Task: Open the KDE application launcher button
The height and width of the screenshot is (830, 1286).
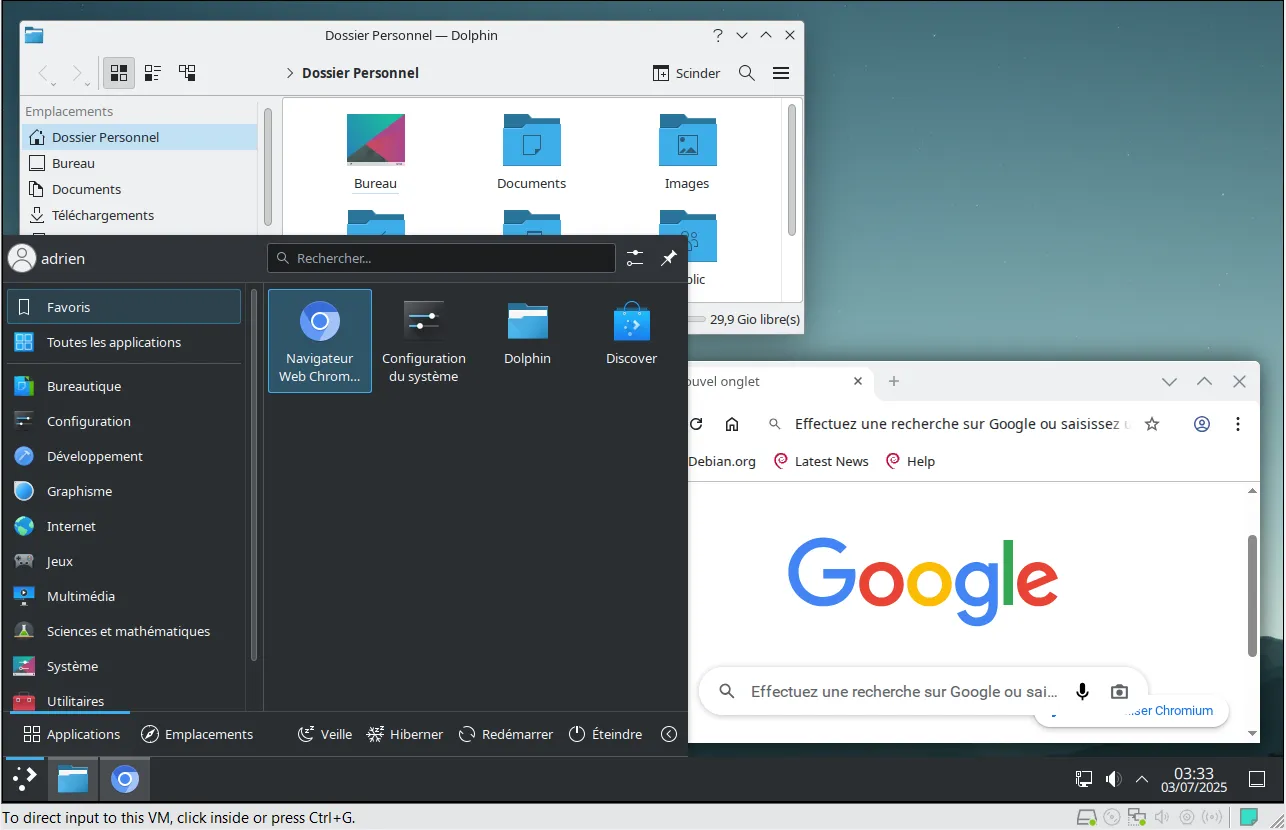Action: pos(24,778)
